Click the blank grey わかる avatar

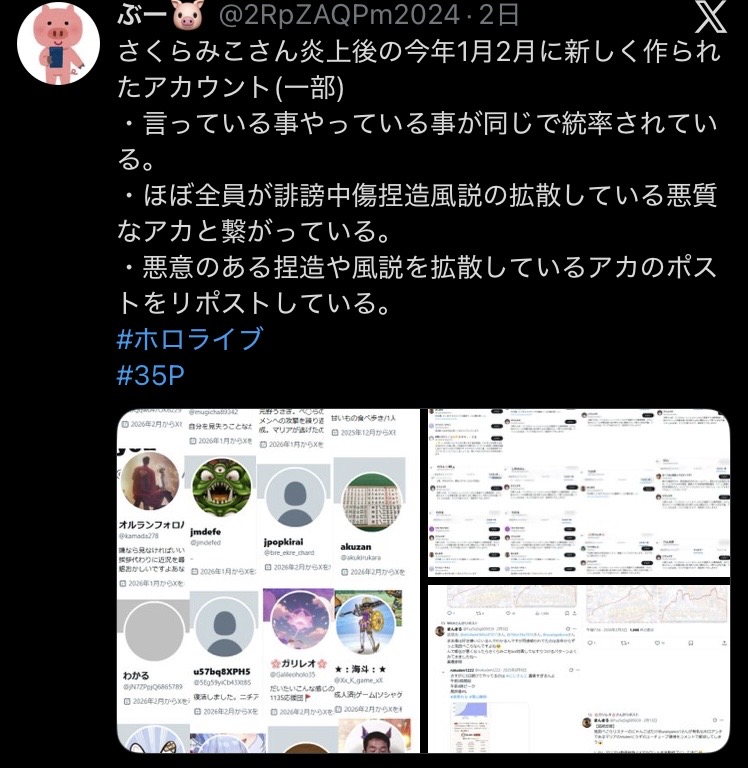point(154,632)
